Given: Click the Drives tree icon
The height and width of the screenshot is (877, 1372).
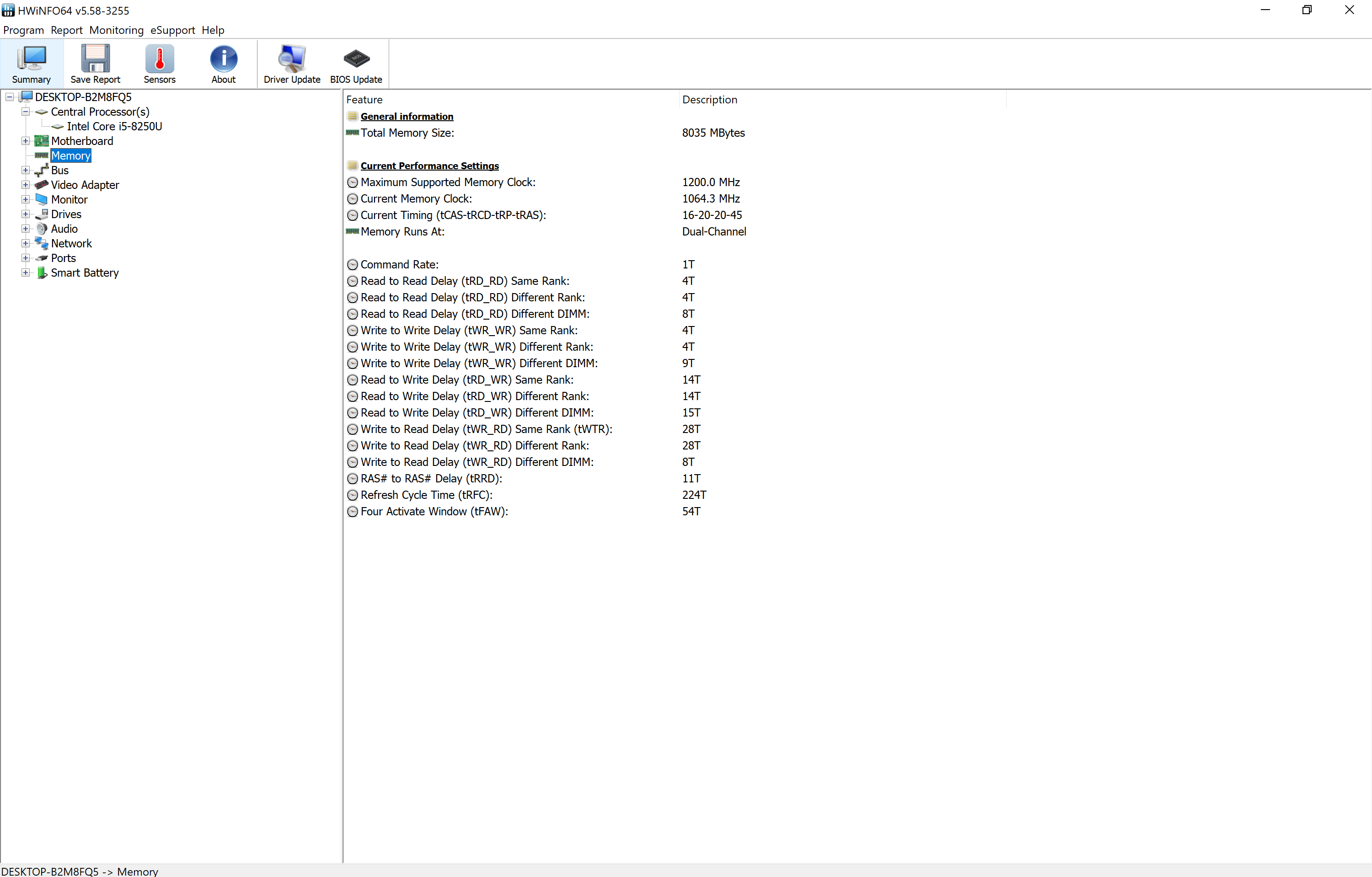Looking at the screenshot, I should (42, 214).
